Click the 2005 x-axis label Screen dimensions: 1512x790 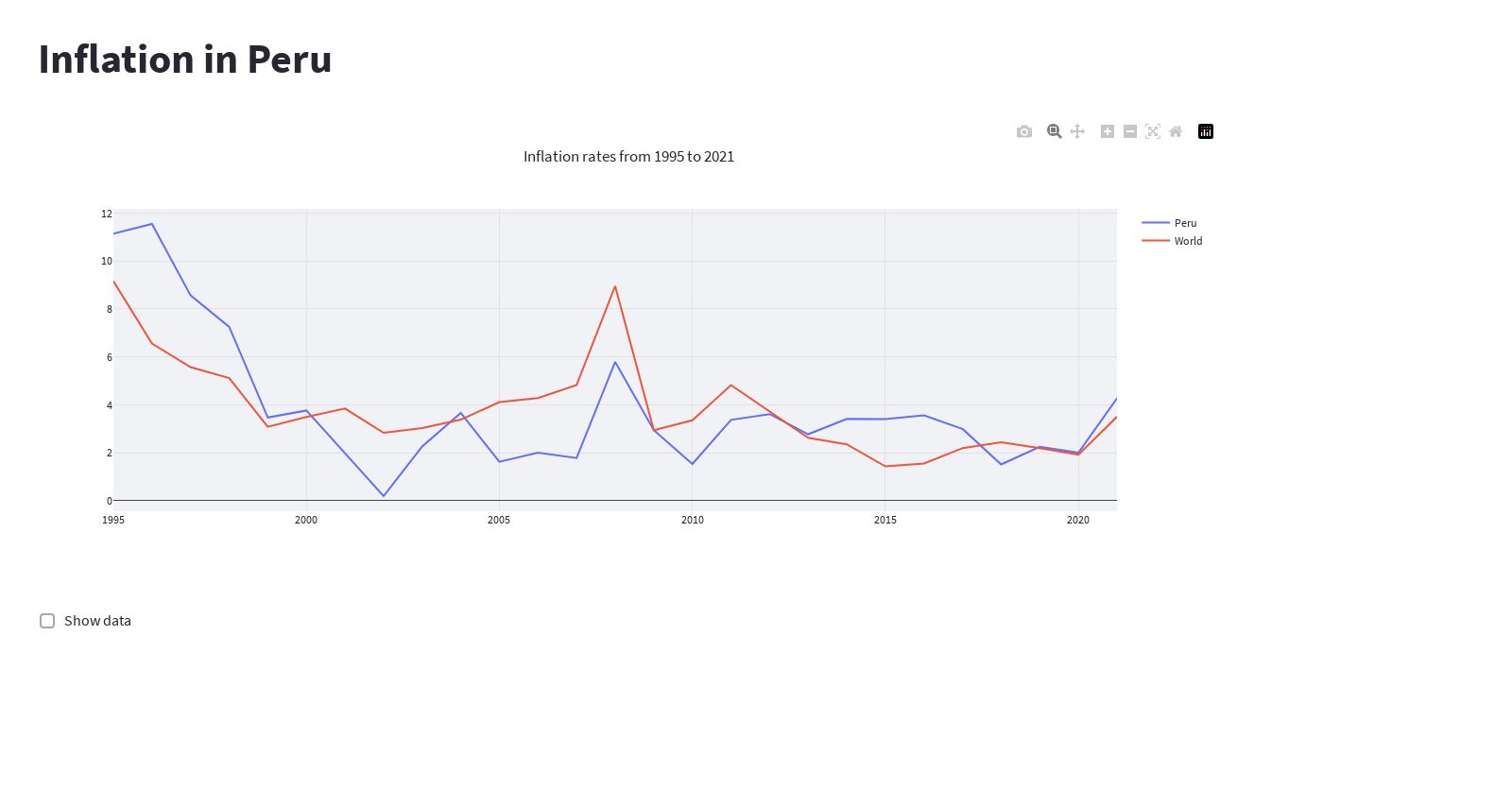pos(499,520)
